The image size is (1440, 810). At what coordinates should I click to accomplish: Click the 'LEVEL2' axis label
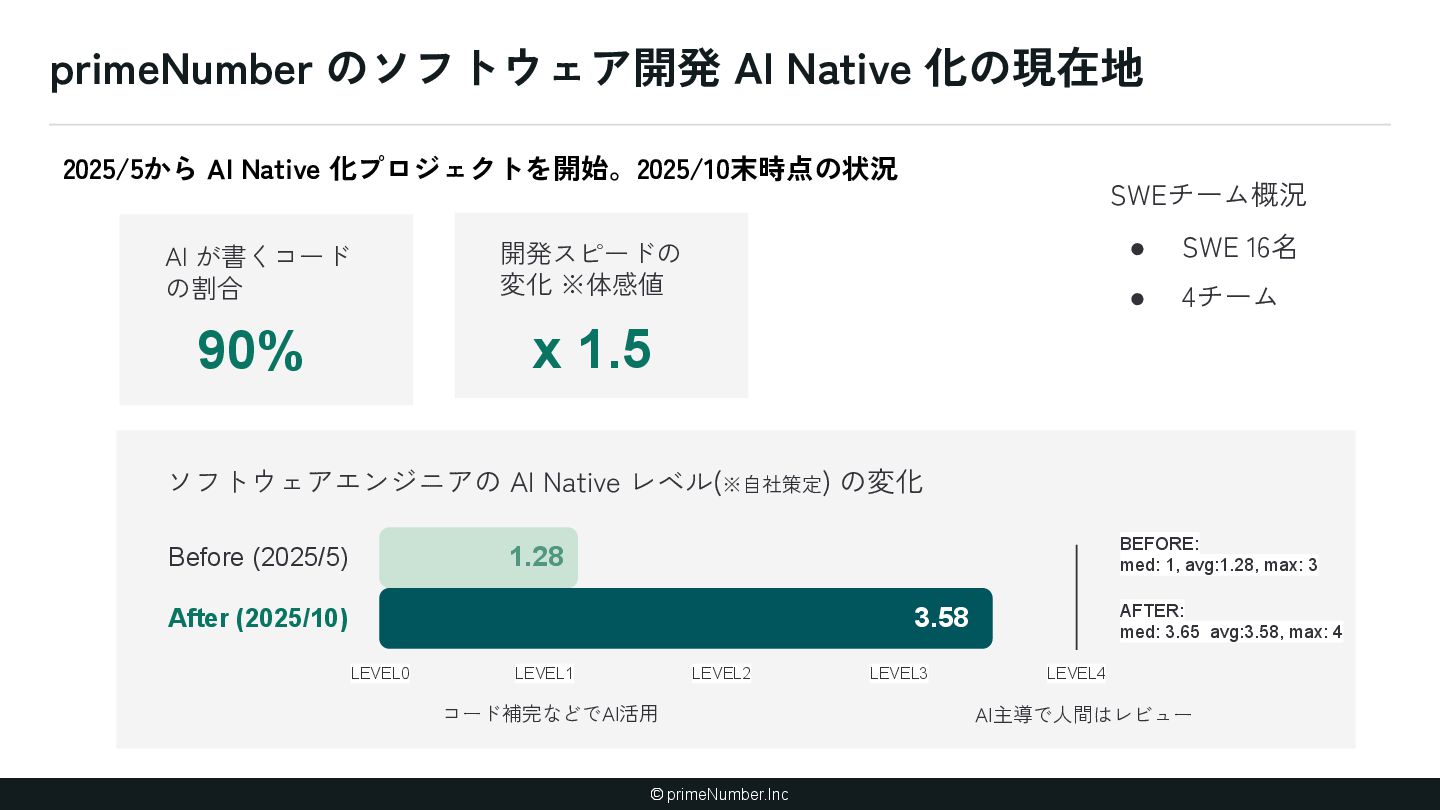pyautogui.click(x=721, y=673)
